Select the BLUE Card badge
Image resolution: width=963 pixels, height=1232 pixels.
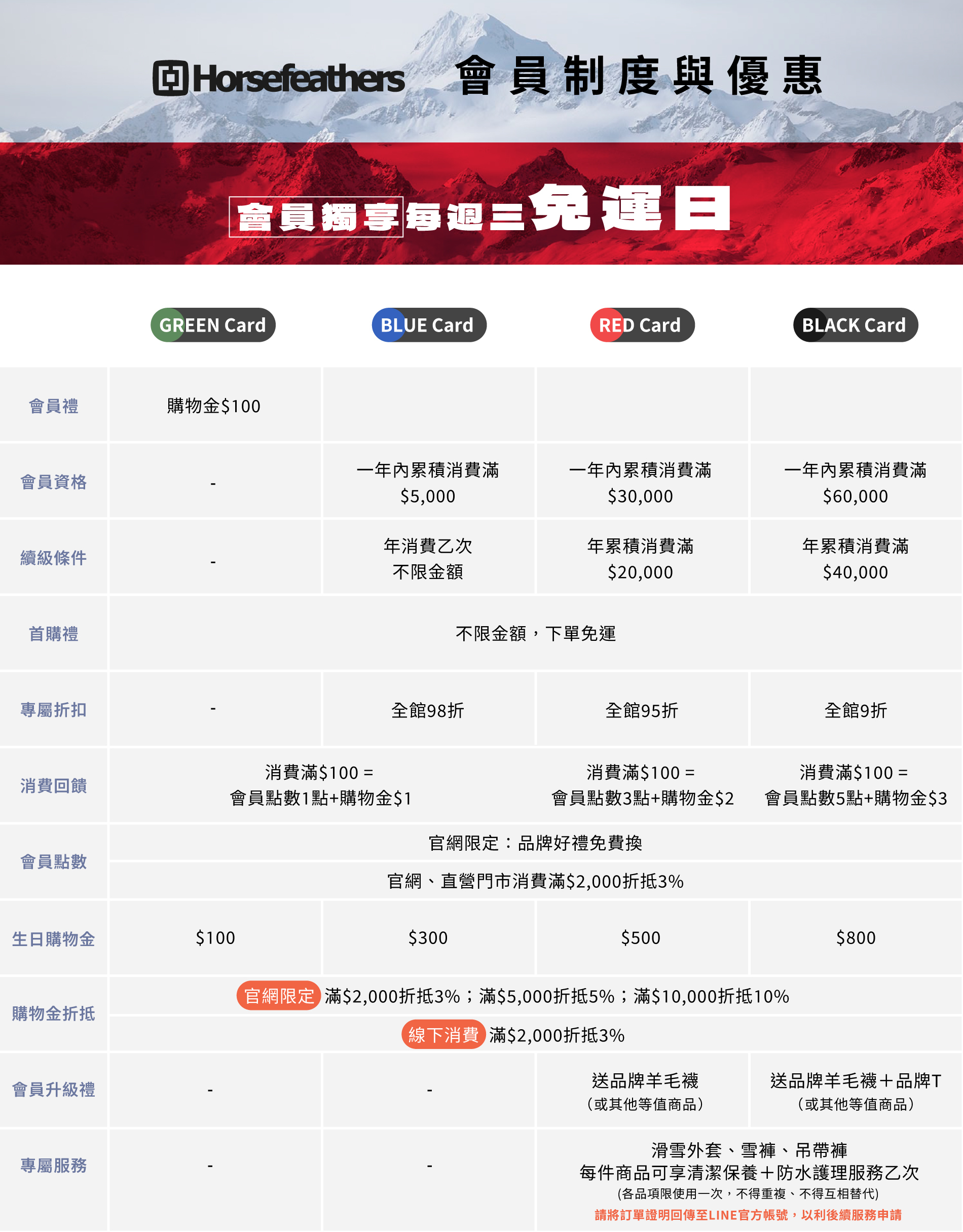428,325
